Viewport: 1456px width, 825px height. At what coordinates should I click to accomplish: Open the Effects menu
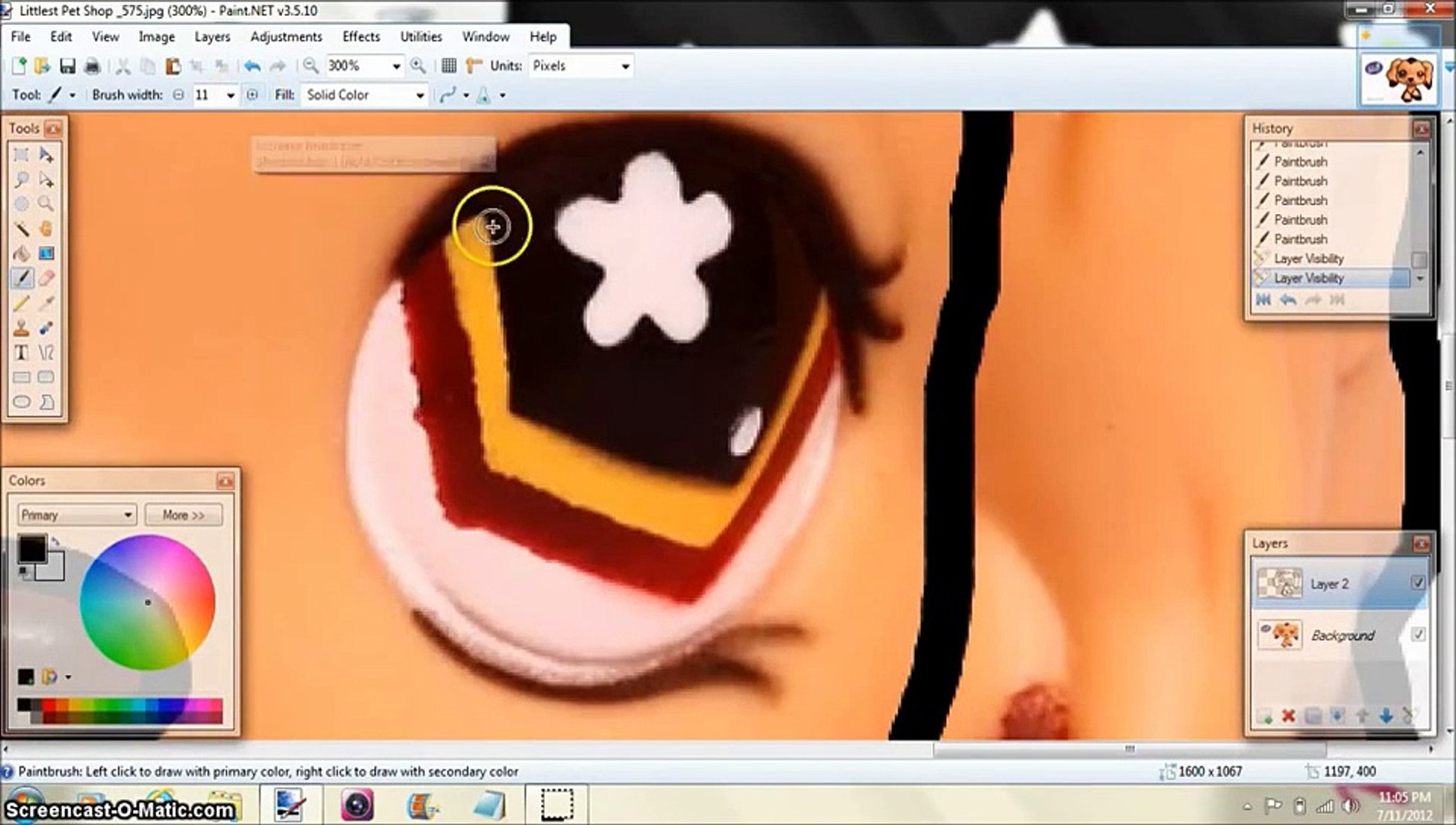361,37
